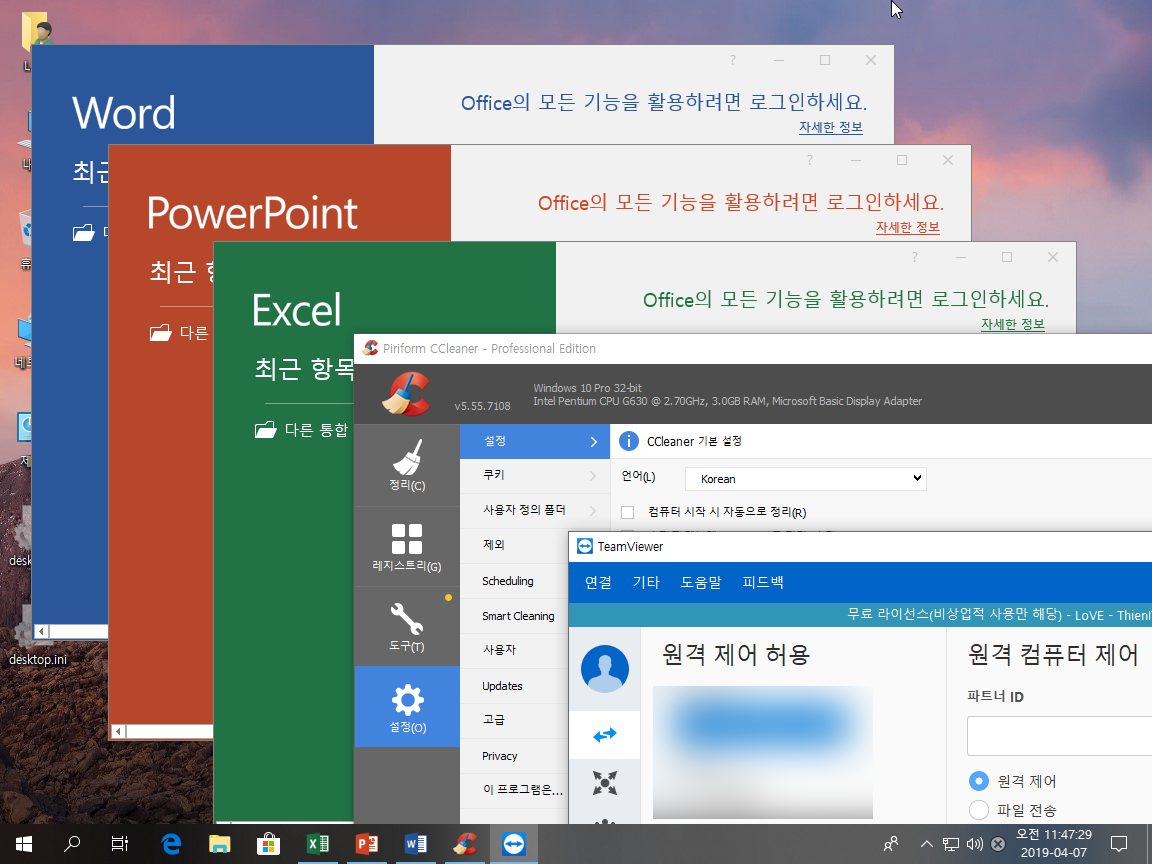This screenshot has width=1152, height=864.
Task: Open TeamViewer 도움말 menu
Action: pos(701,583)
